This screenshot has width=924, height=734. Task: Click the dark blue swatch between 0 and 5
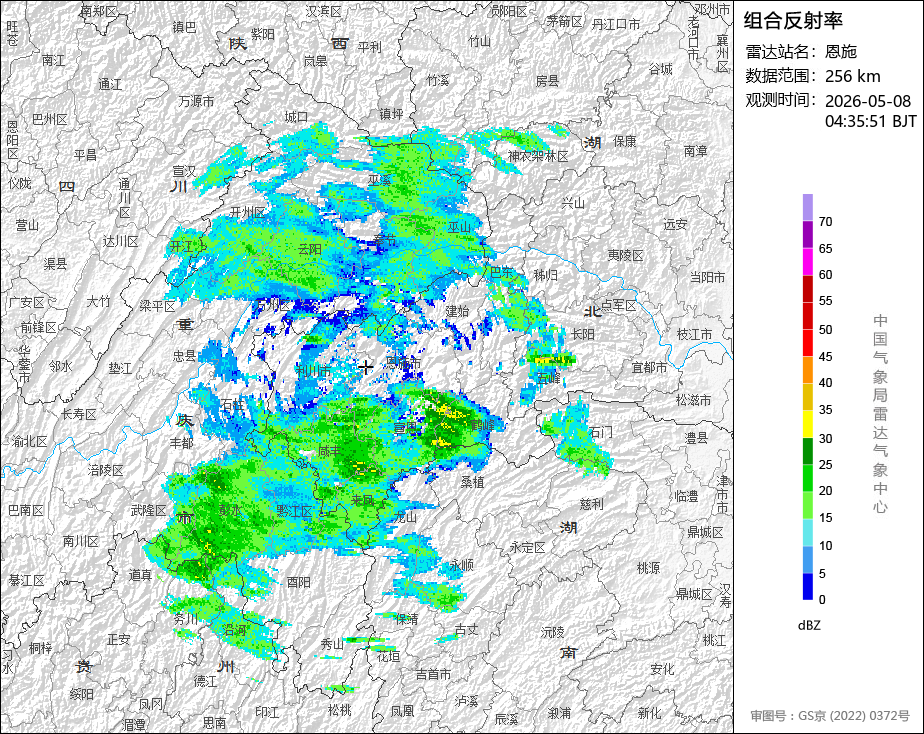(807, 587)
